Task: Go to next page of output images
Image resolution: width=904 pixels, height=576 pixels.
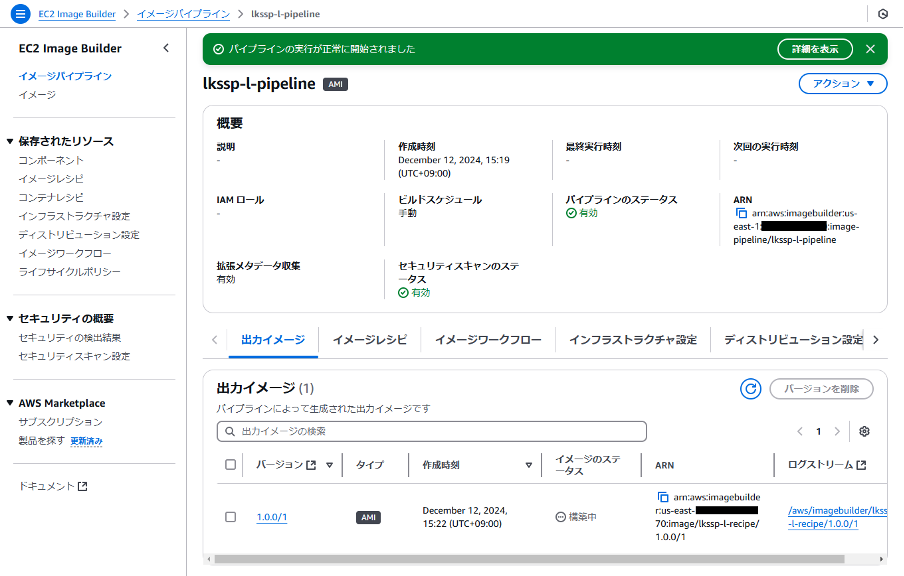Action: tap(837, 431)
